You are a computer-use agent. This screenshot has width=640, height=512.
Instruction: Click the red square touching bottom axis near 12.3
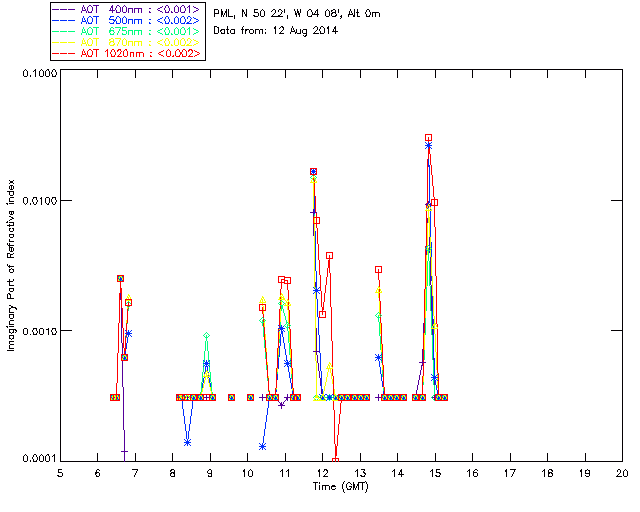[336, 461]
